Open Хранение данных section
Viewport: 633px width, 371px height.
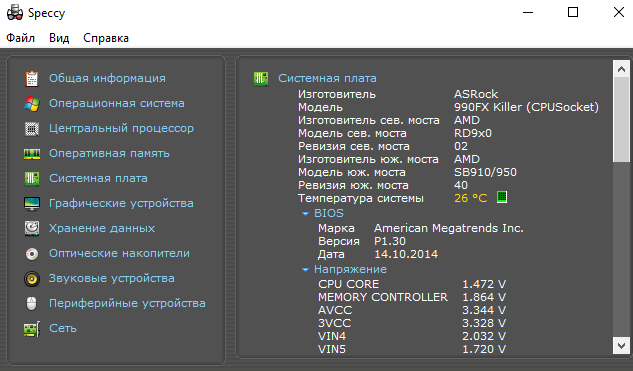point(102,228)
